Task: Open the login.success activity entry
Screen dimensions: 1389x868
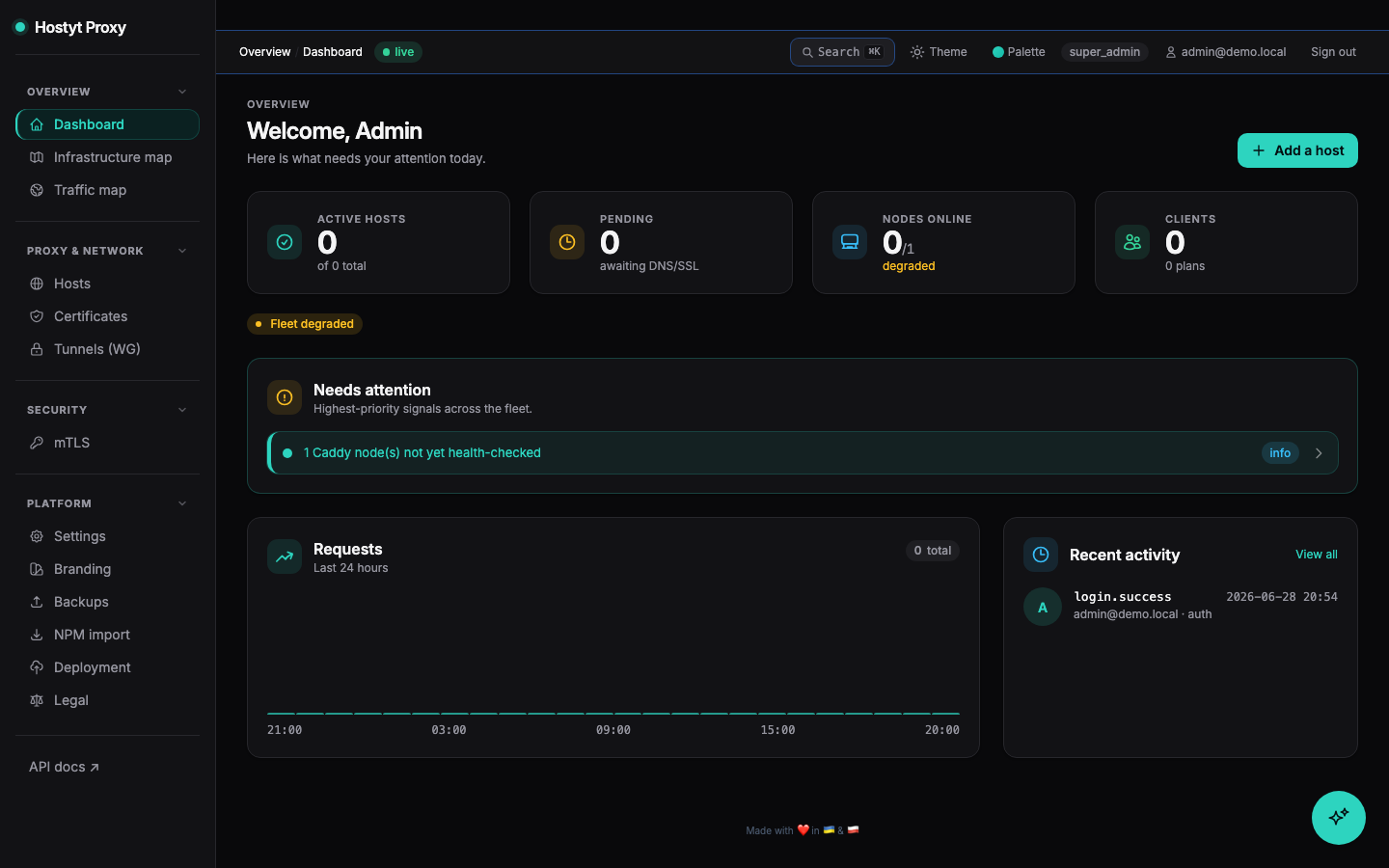Action: tap(1181, 607)
